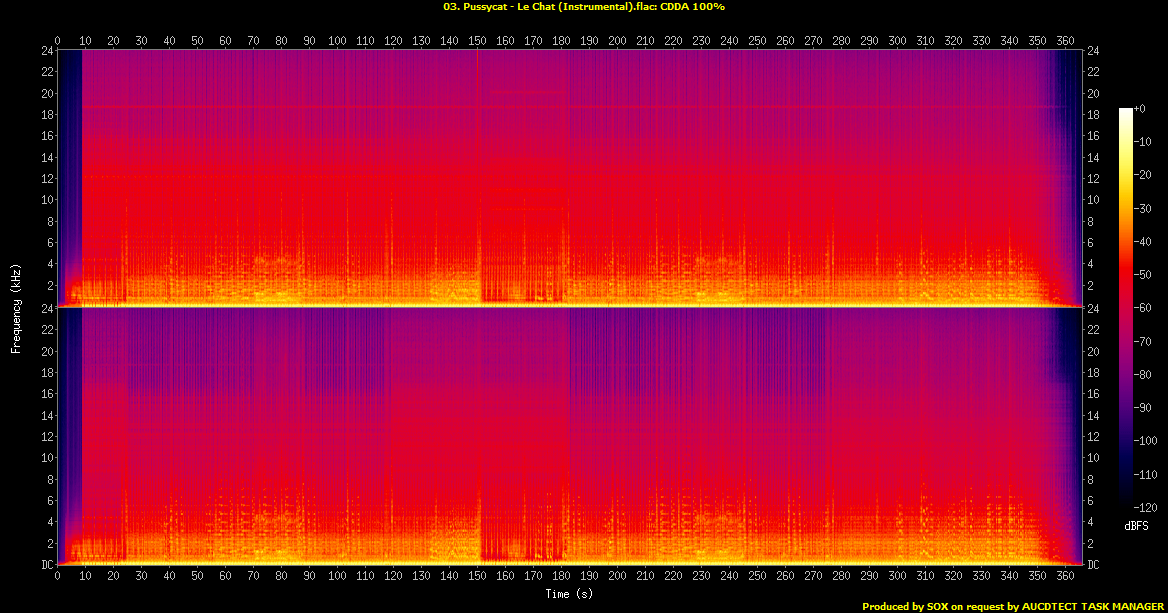Click the "AUCDTECT TASK MANAGER" words in the footer
Screen dimensions: 1168x613
pyautogui.click(x=1093, y=606)
